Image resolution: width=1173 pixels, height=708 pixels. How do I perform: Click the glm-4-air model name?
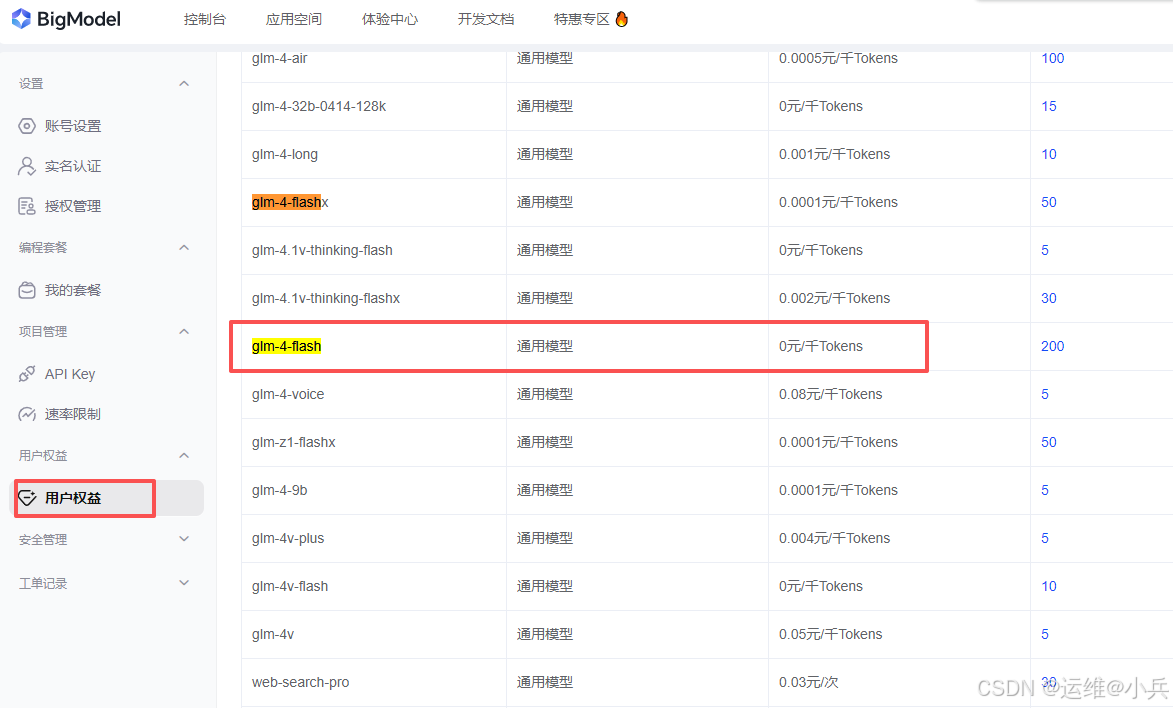280,58
